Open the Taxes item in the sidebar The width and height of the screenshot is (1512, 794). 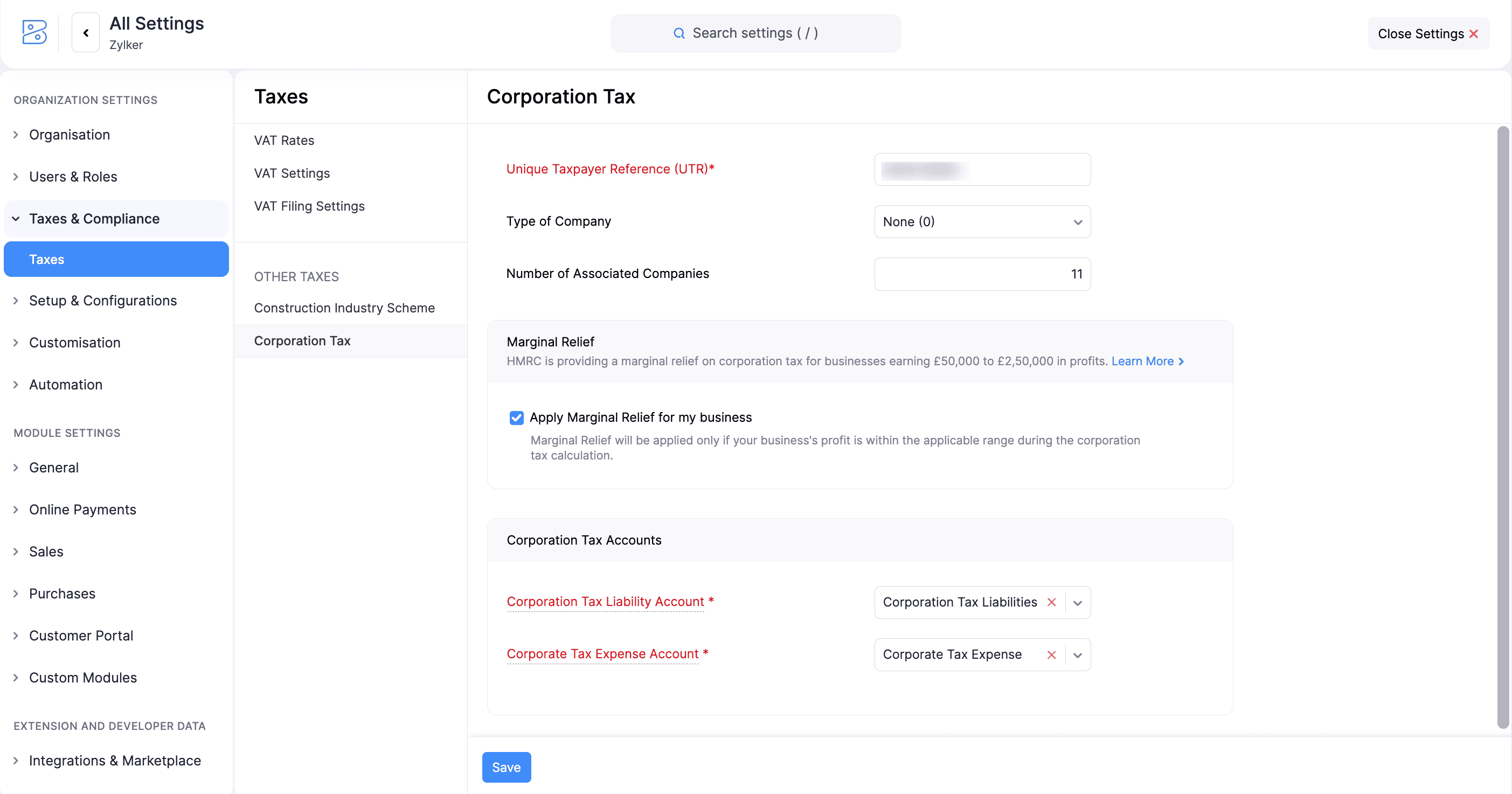pyautogui.click(x=47, y=259)
